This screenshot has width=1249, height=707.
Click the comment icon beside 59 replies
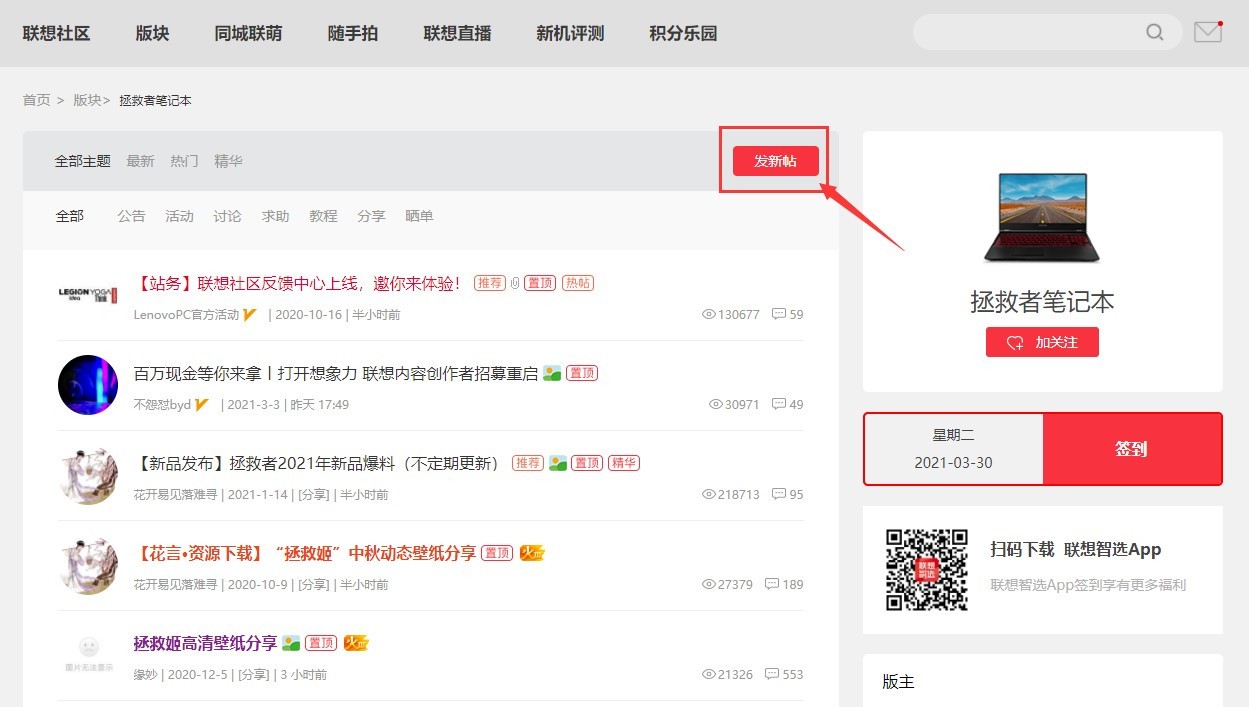tap(777, 314)
